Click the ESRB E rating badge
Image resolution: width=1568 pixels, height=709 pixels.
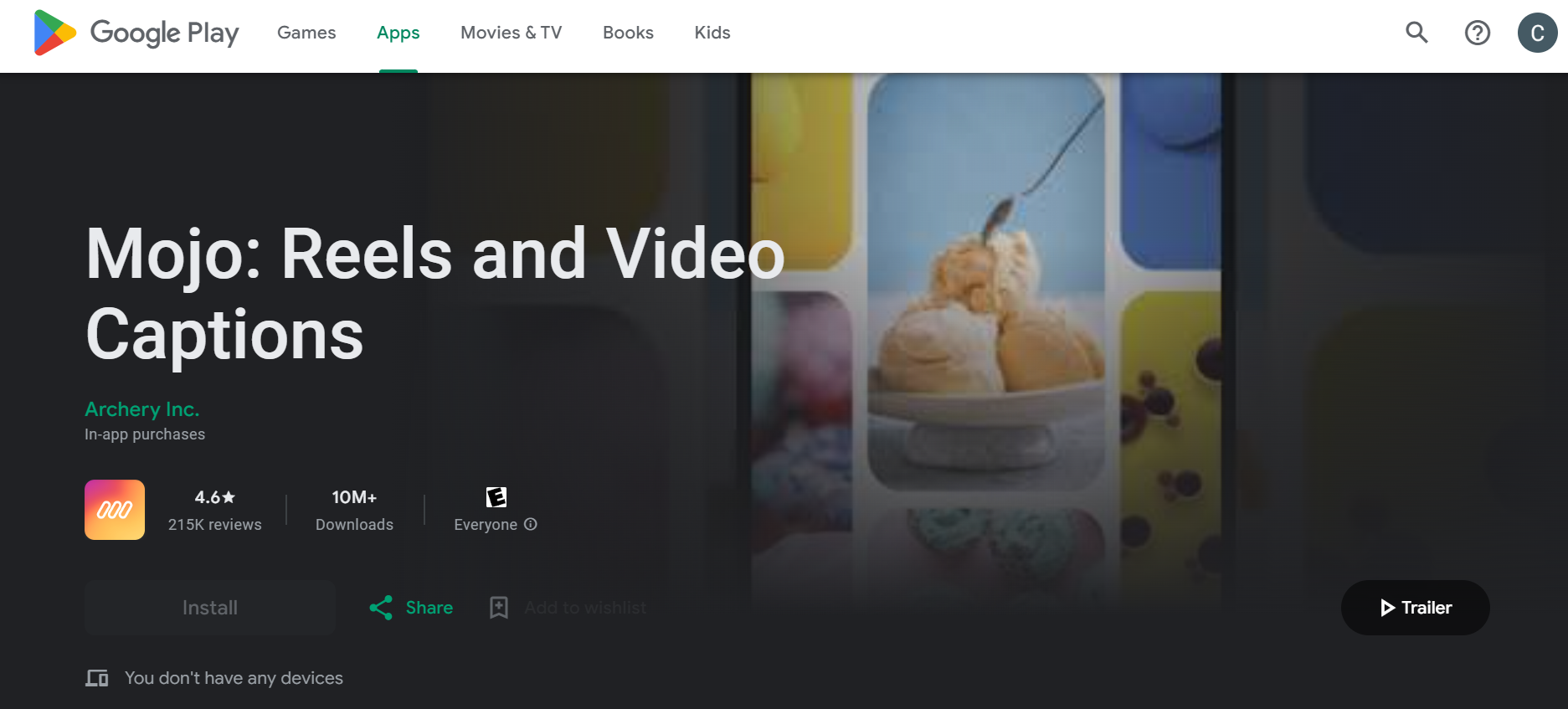(496, 497)
